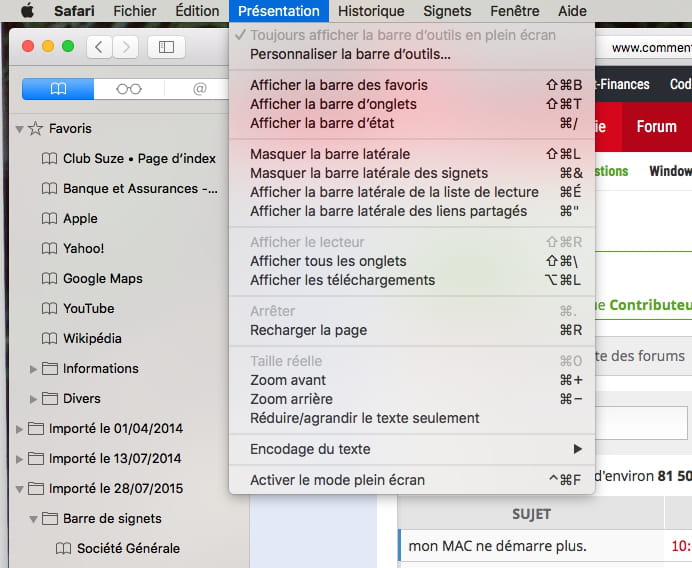Click the YouTube bookmark book icon

tap(49, 308)
